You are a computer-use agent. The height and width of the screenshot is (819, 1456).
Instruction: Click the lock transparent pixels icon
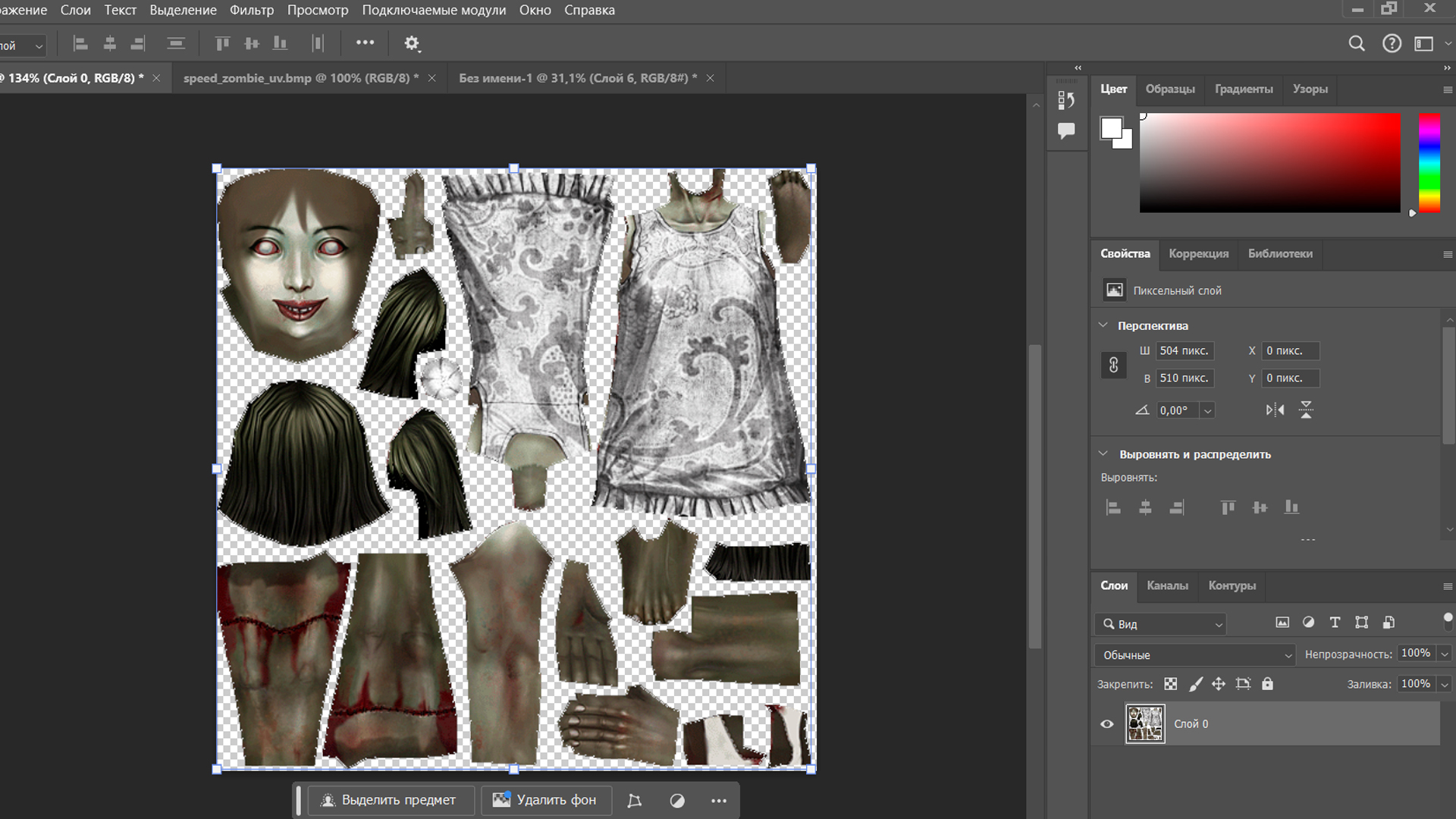[1171, 684]
